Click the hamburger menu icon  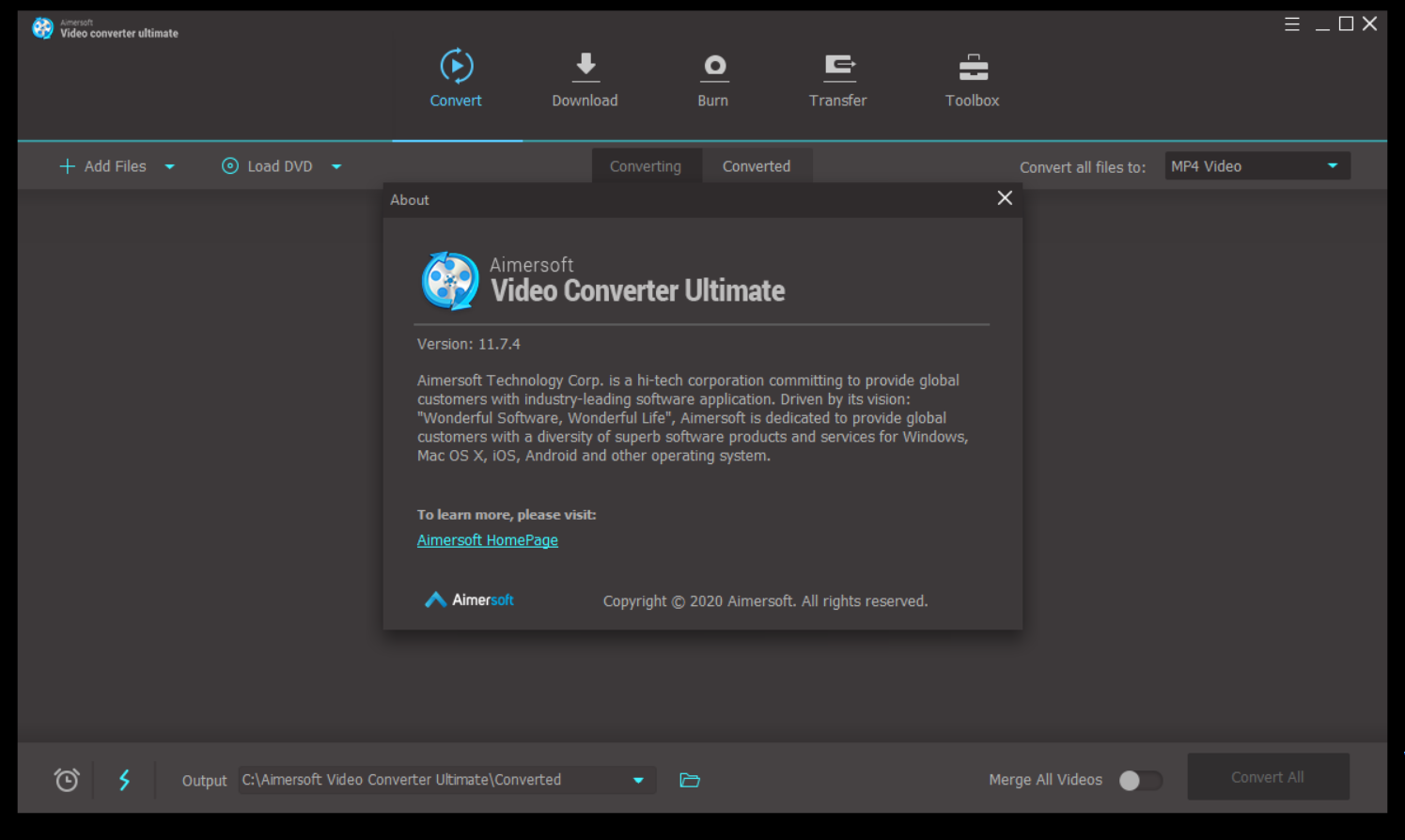[x=1292, y=24]
